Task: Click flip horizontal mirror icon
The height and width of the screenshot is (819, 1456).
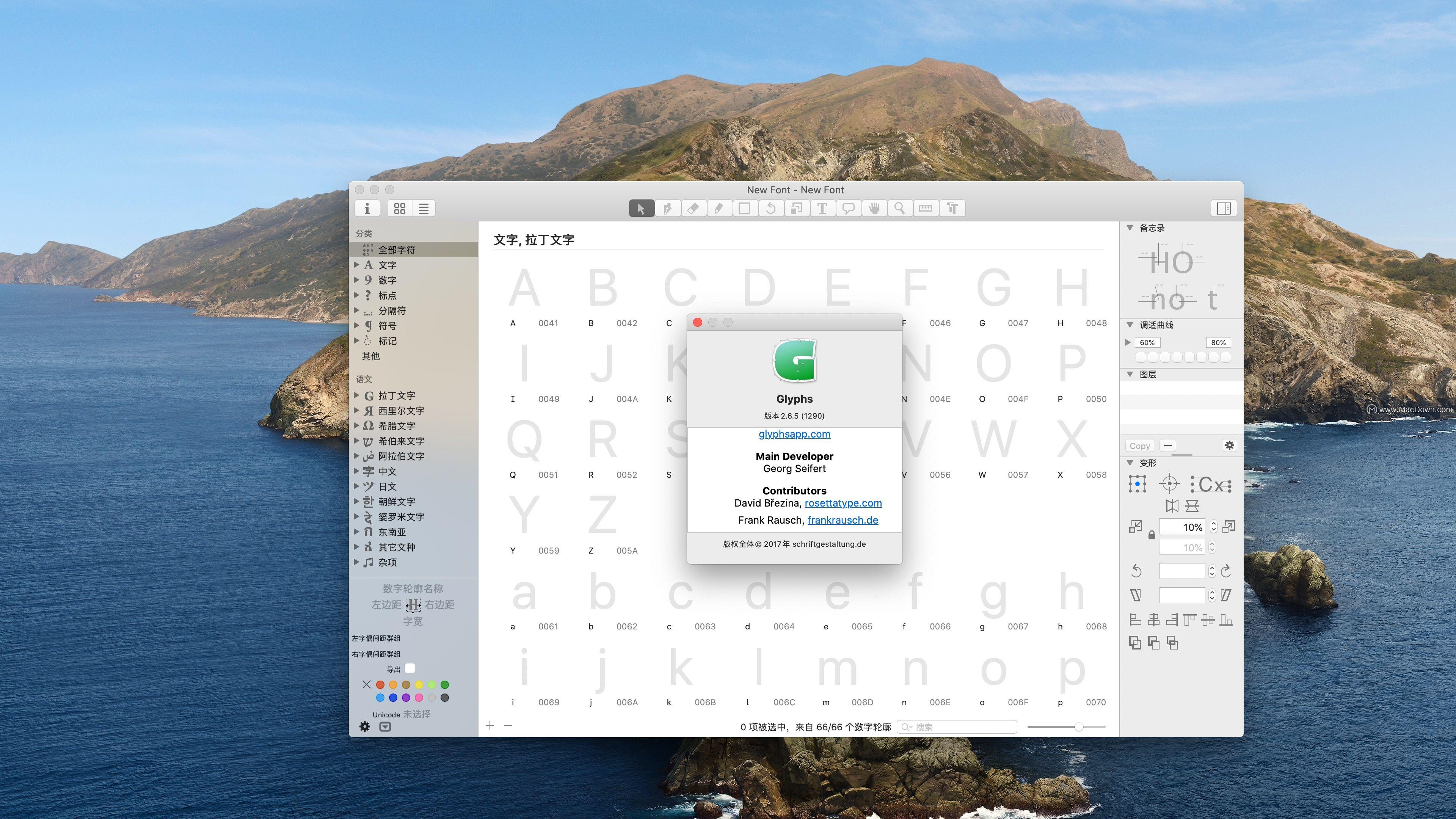Action: click(x=1172, y=506)
